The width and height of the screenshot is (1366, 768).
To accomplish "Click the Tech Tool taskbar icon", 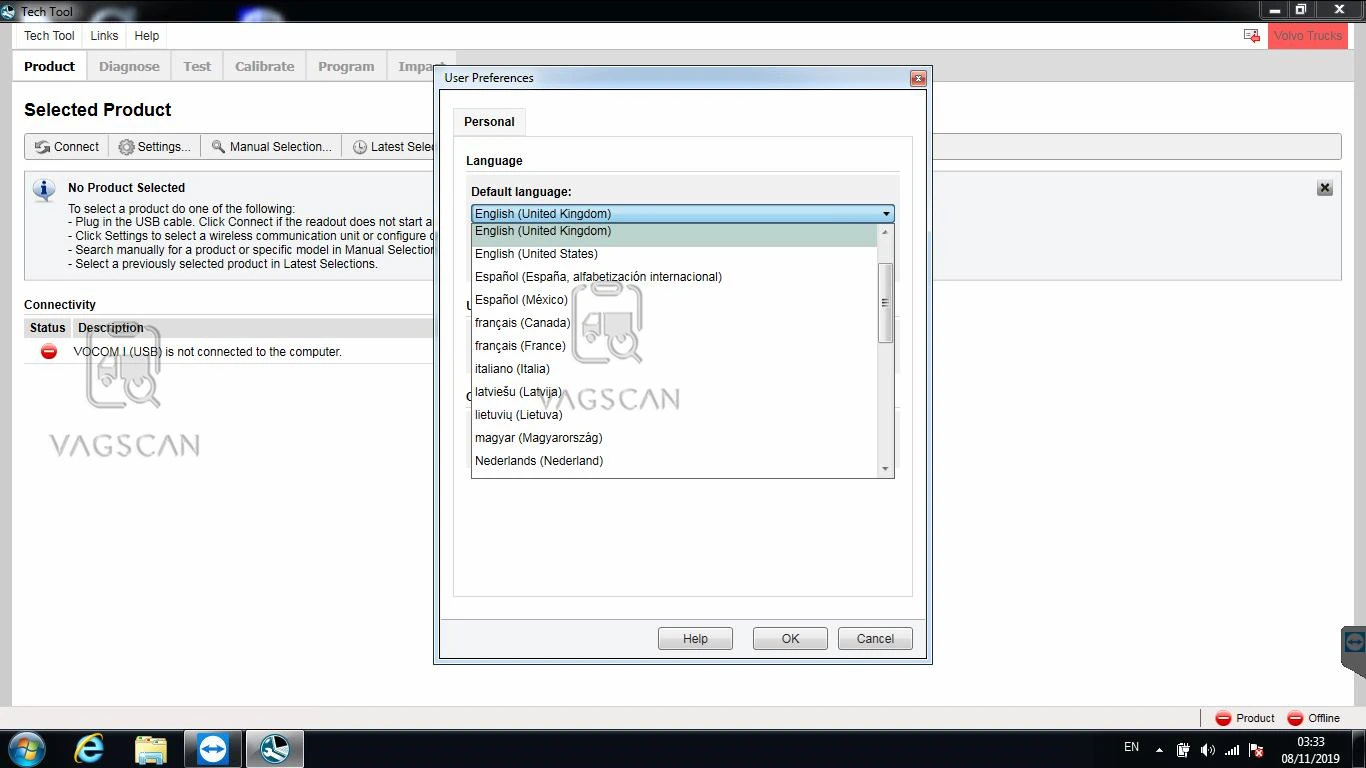I will tap(275, 748).
